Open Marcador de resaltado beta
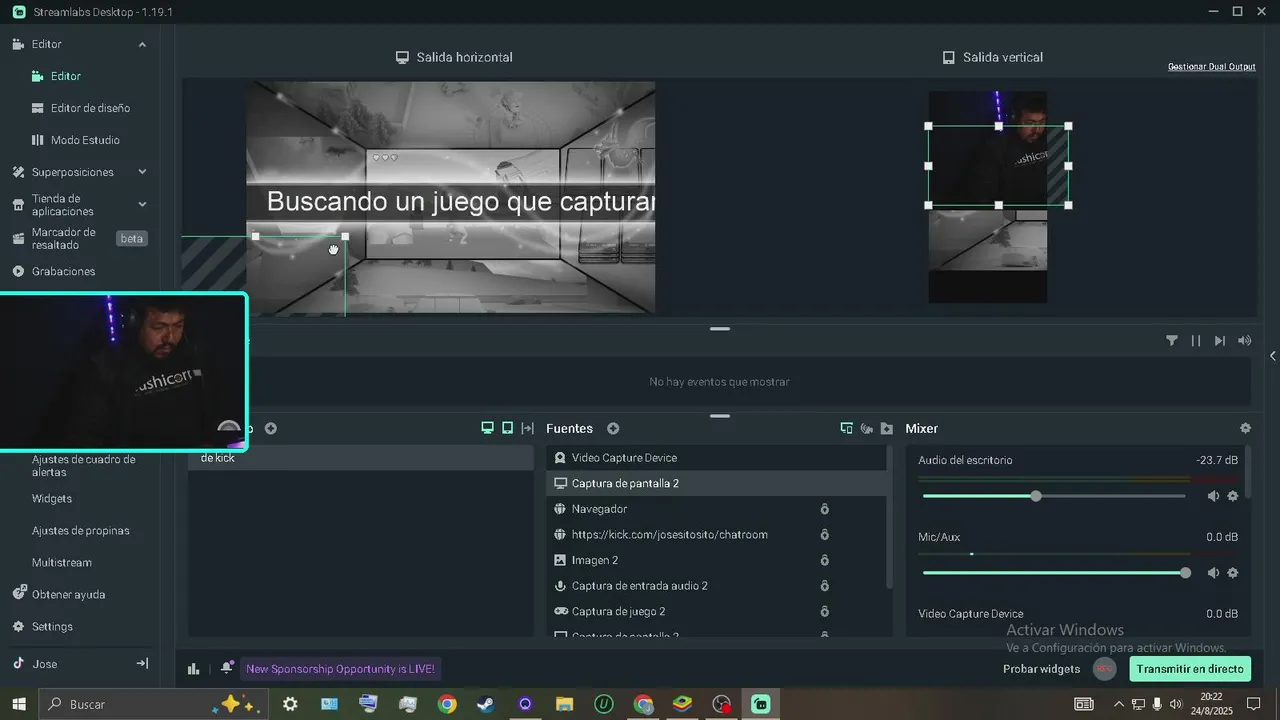 (79, 238)
